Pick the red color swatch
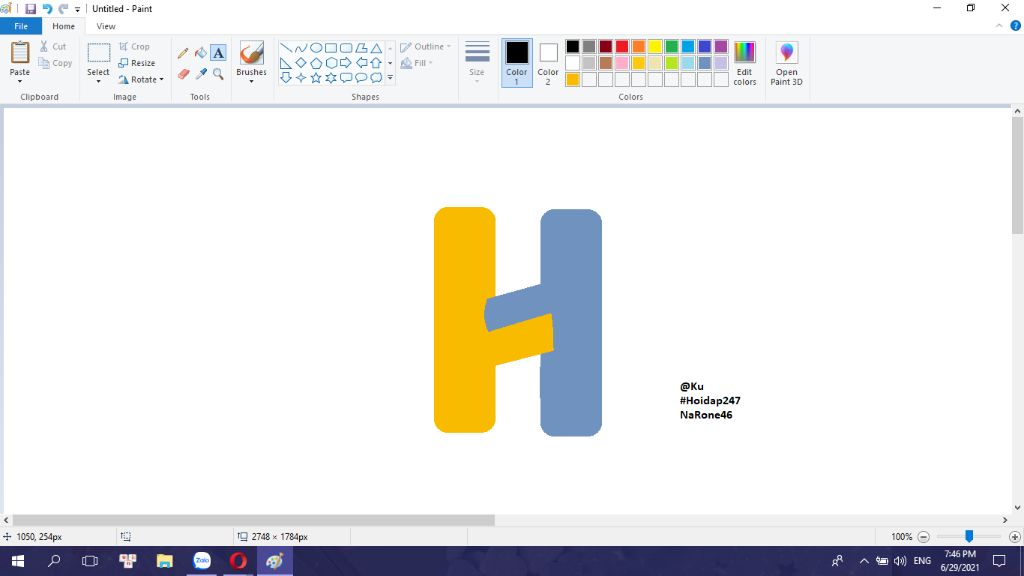Image resolution: width=1024 pixels, height=576 pixels. point(622,46)
